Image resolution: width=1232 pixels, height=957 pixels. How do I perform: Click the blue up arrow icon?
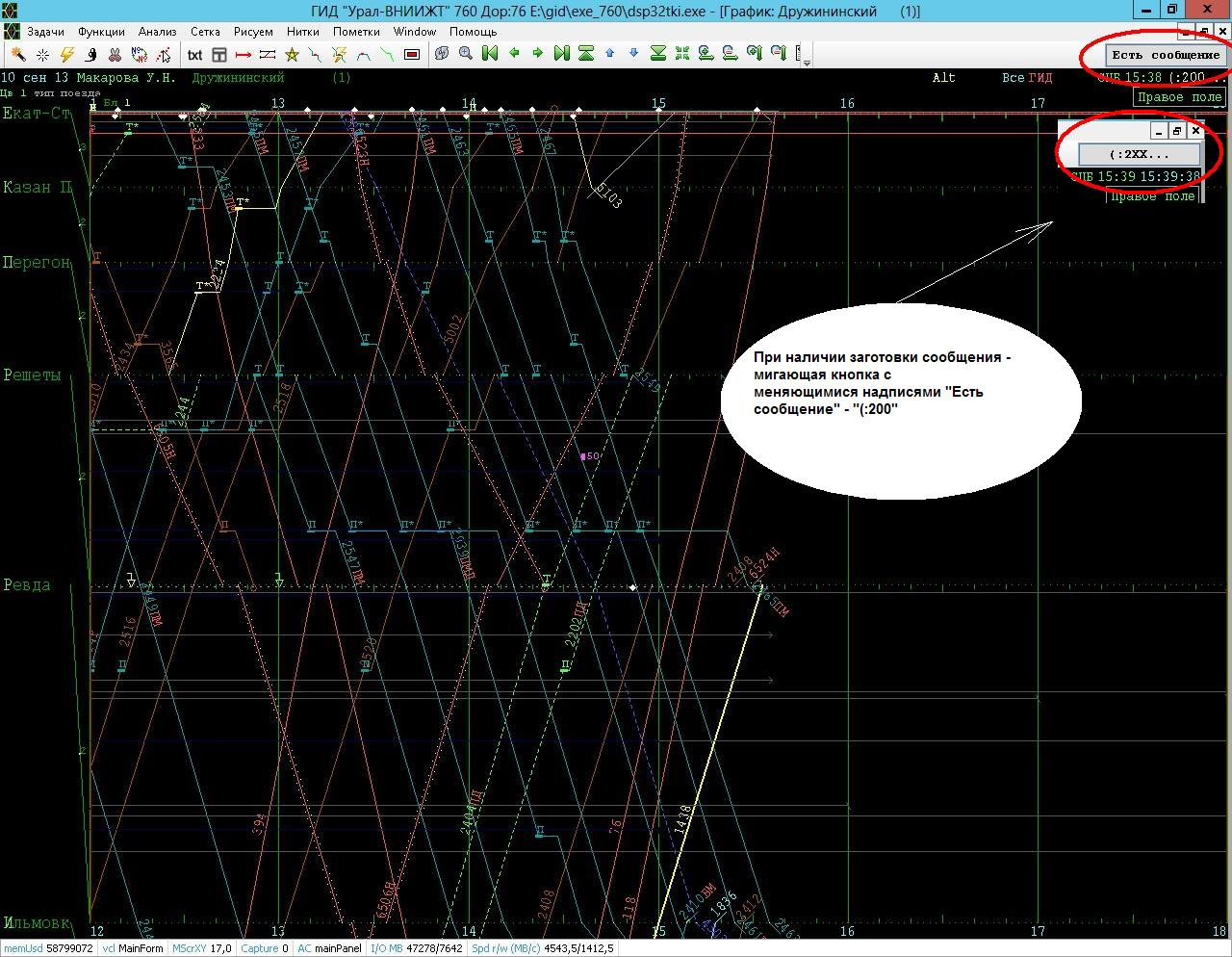(x=610, y=54)
